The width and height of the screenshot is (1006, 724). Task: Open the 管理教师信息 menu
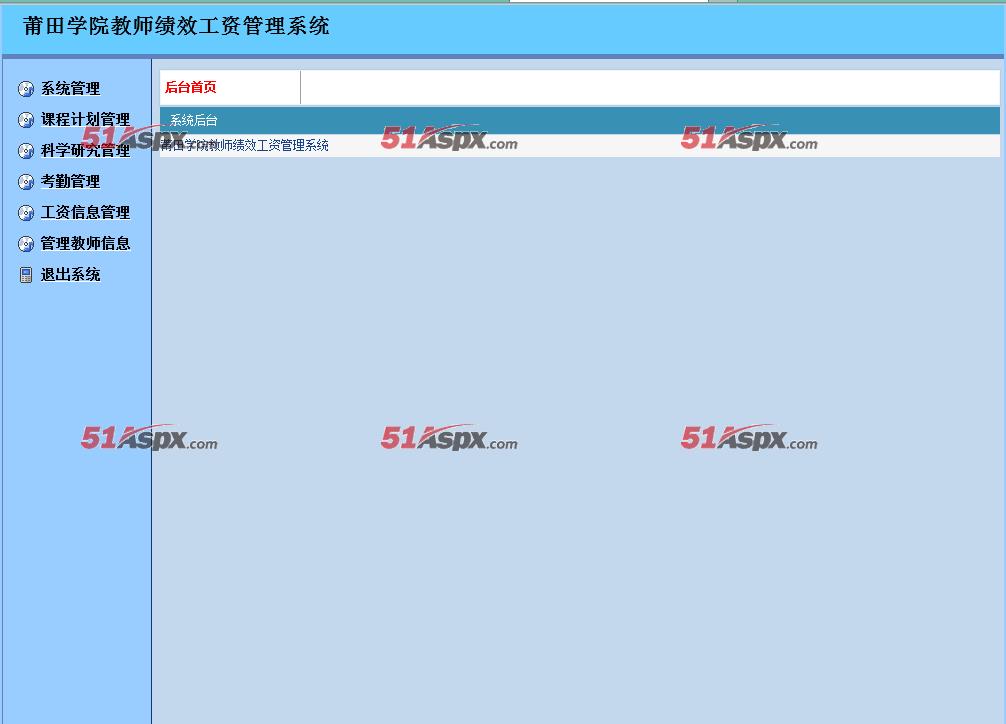coord(85,243)
